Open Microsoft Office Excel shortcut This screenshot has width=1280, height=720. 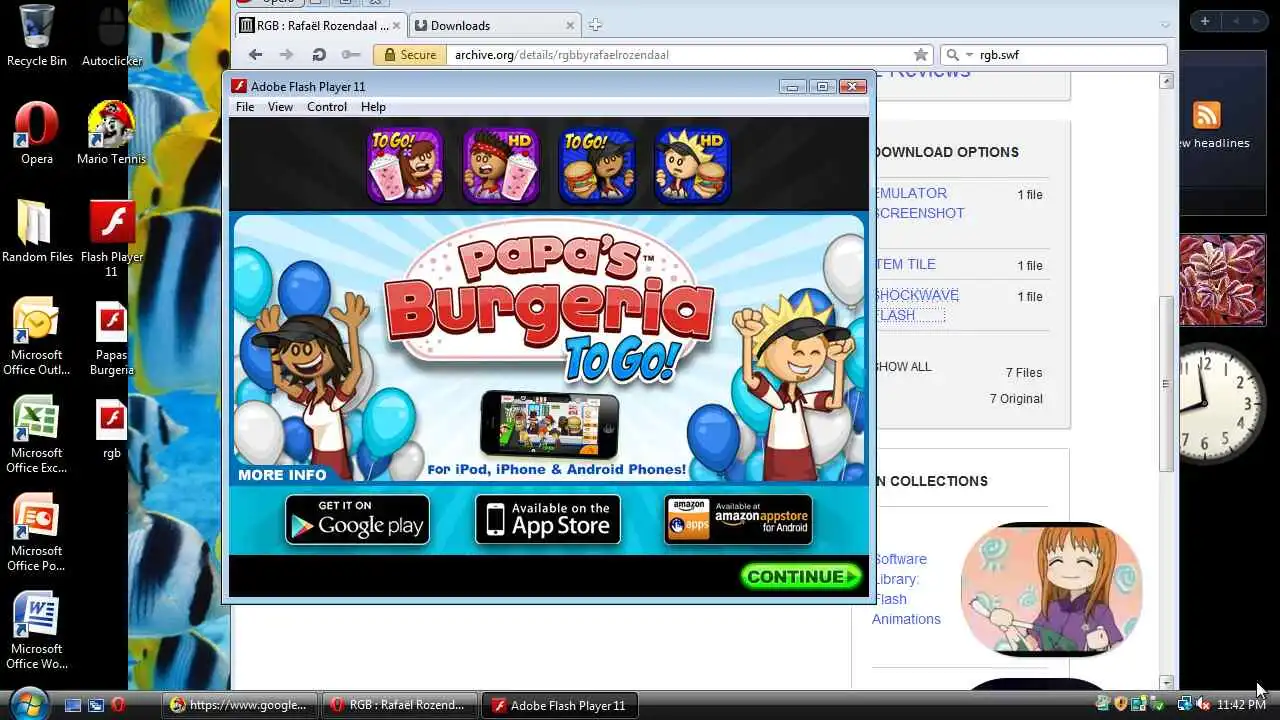(37, 434)
